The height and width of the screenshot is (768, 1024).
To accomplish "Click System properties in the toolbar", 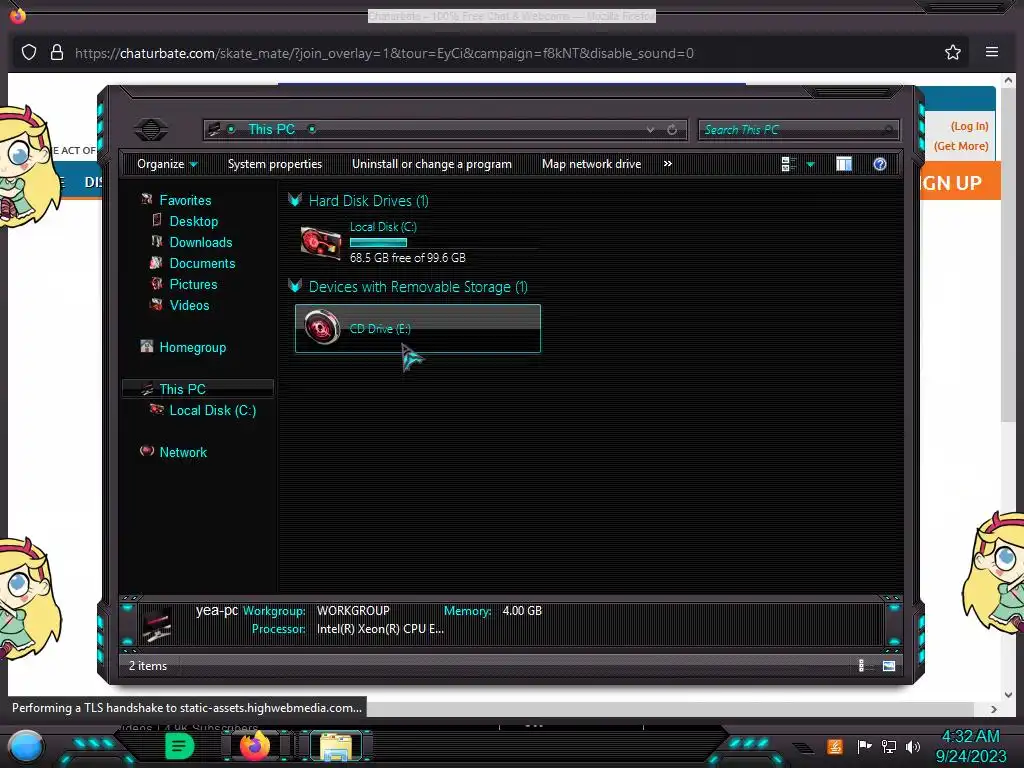I will click(275, 164).
